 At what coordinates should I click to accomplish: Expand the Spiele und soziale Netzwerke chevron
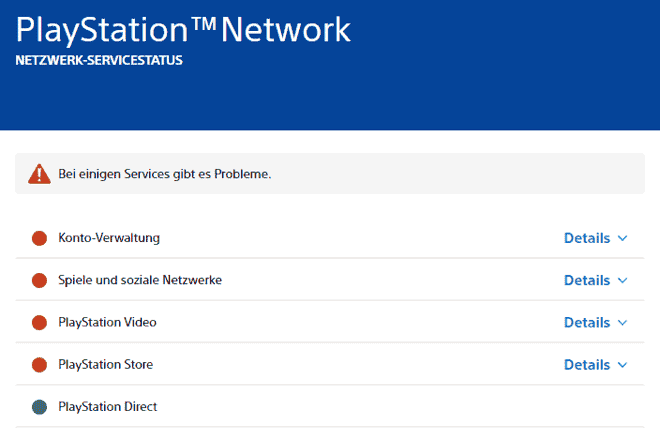coord(622,280)
